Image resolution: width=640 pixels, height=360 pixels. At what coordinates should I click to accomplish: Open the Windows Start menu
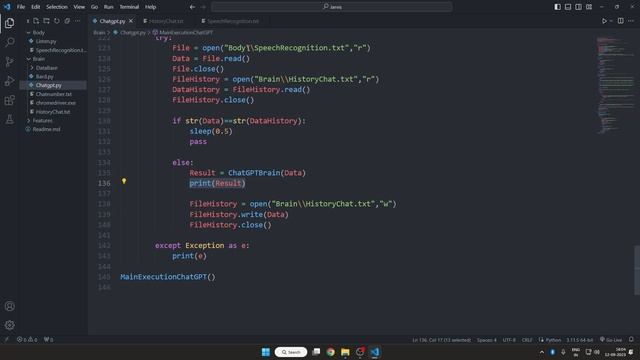click(x=266, y=352)
